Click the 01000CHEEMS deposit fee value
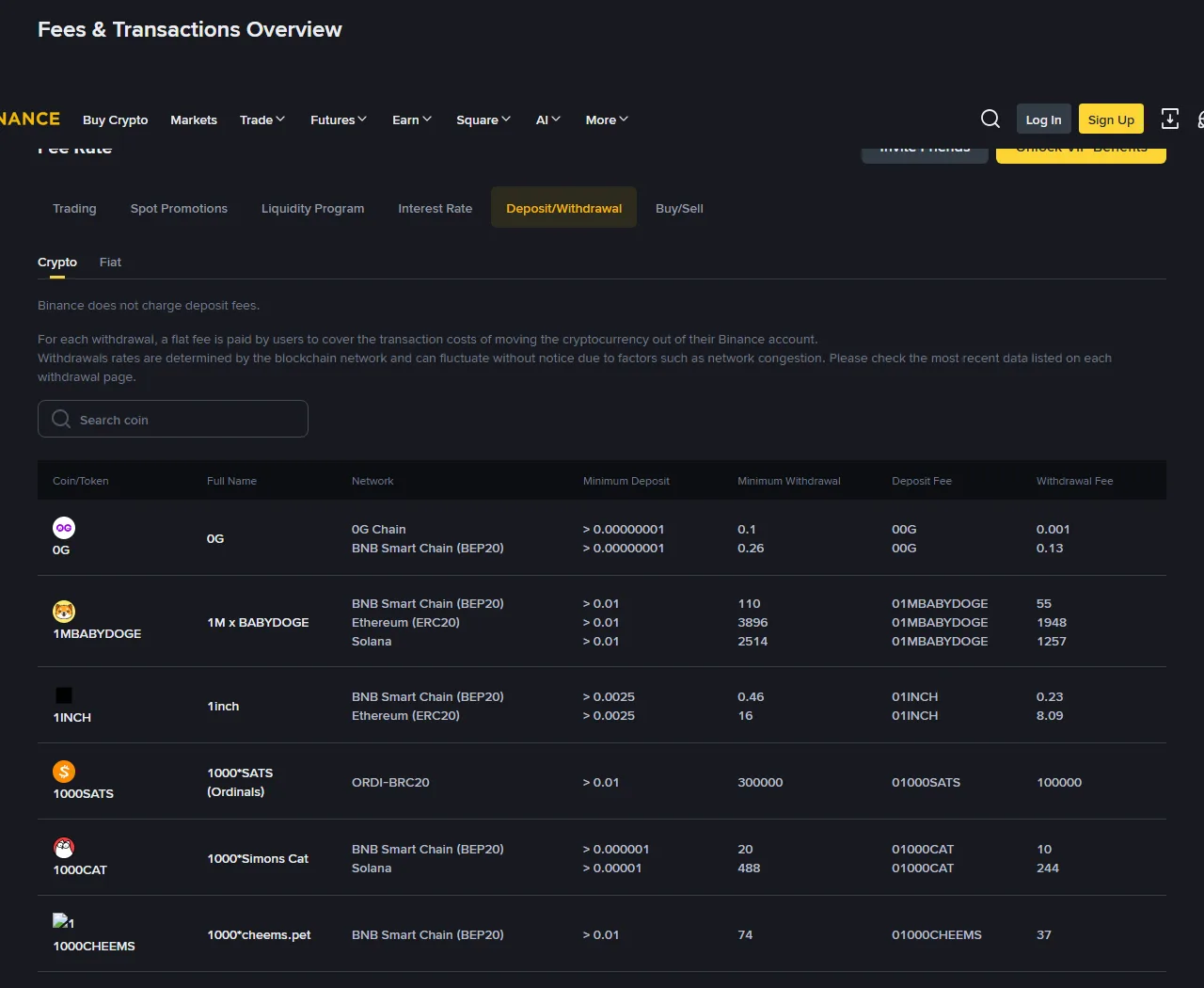The image size is (1204, 988). click(x=937, y=934)
